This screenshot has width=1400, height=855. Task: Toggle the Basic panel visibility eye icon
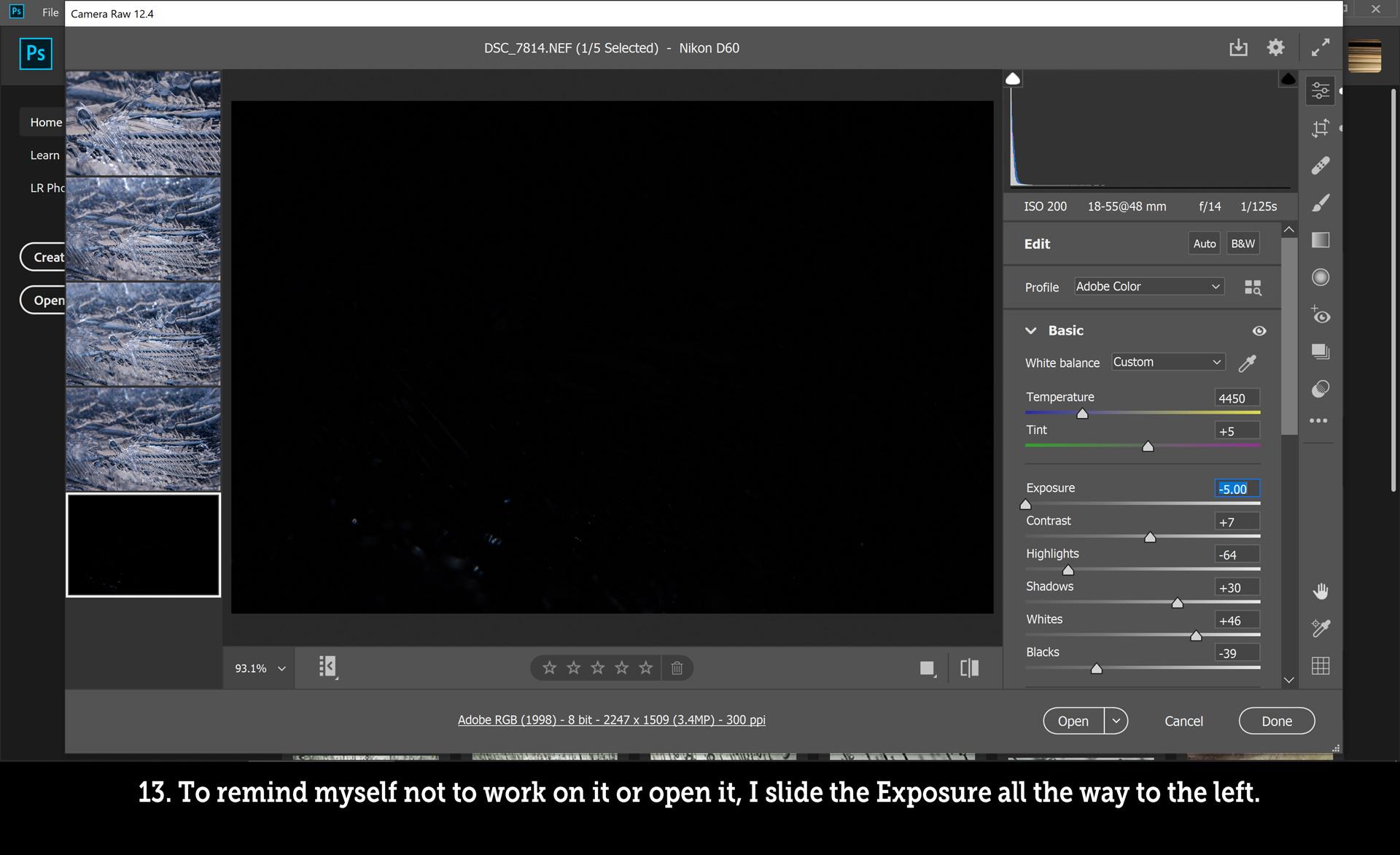coord(1258,330)
